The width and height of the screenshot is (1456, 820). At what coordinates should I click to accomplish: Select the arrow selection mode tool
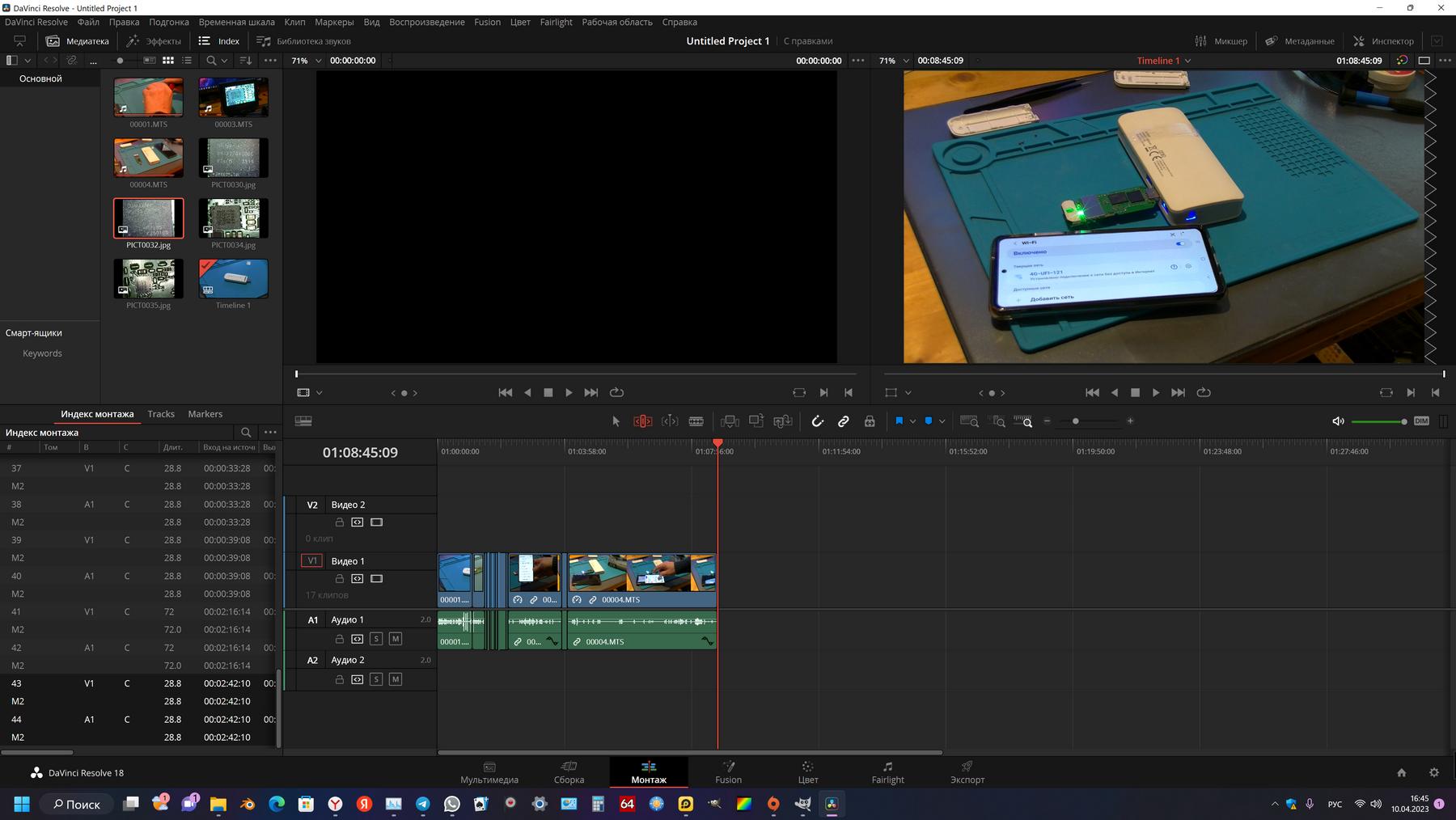(616, 421)
